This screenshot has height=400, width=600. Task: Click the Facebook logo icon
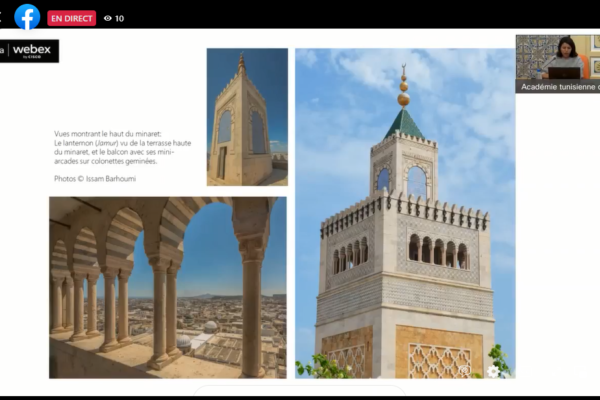[27, 17]
